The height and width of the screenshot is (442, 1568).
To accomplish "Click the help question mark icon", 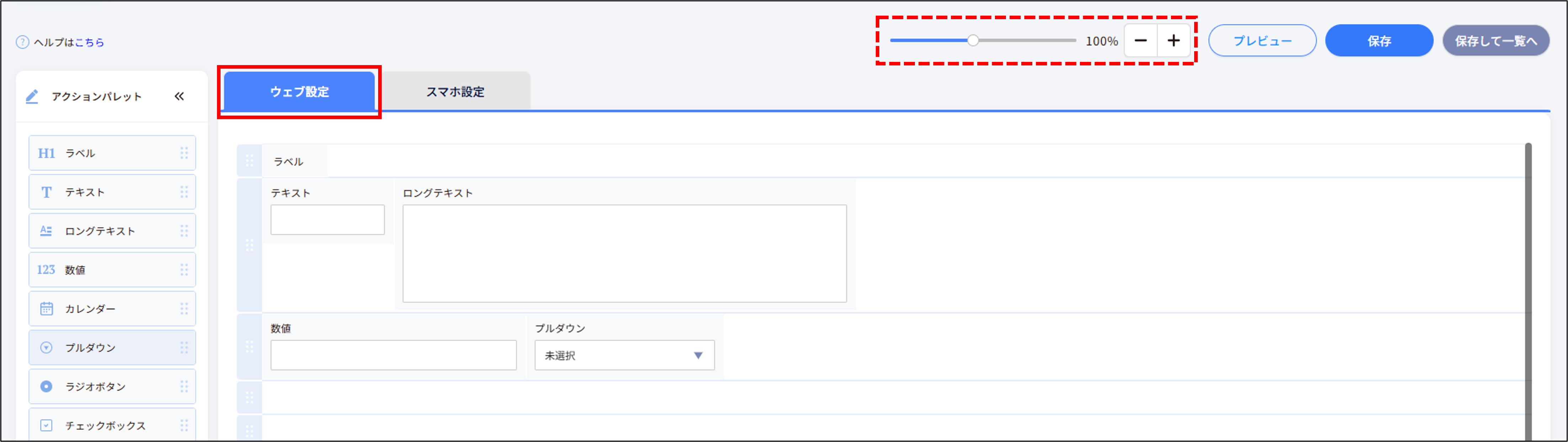I will (22, 42).
